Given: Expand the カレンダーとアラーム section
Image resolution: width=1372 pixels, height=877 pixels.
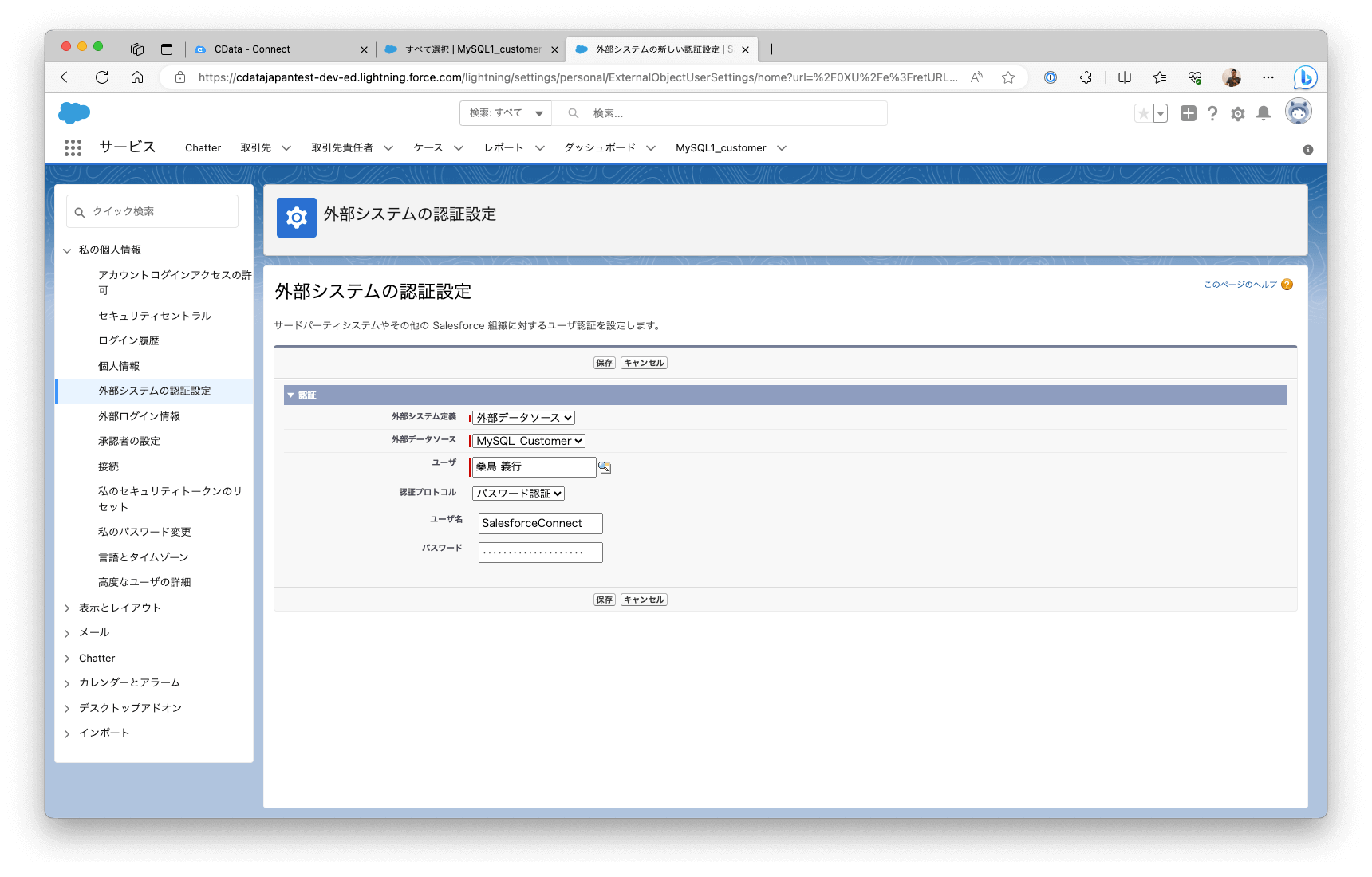Looking at the screenshot, I should [x=67, y=683].
